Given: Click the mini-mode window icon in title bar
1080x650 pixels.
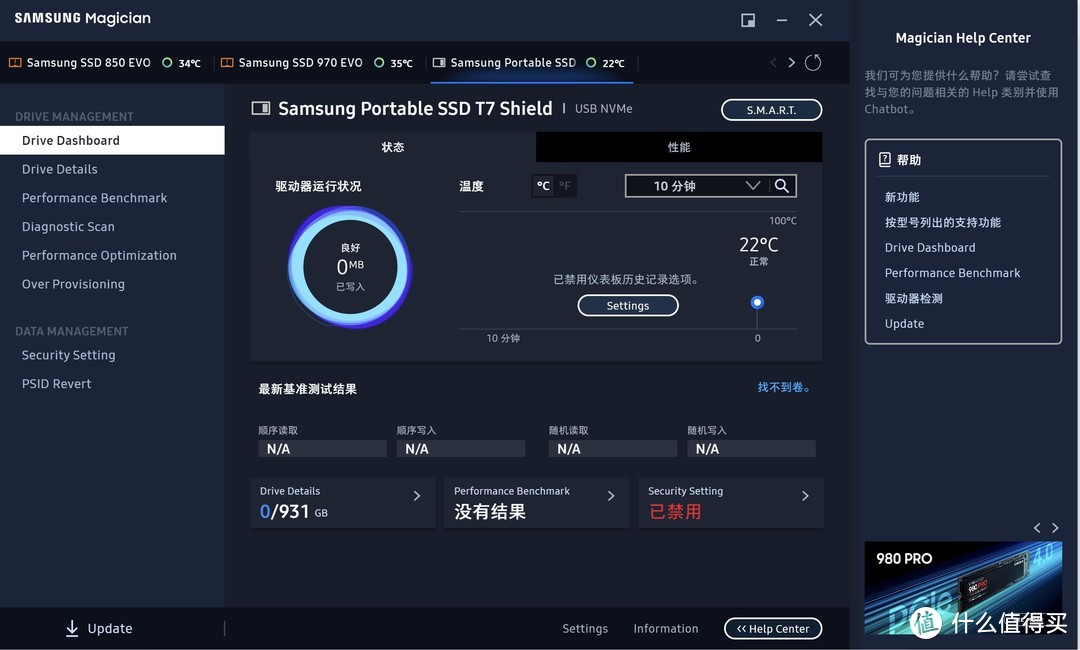Looking at the screenshot, I should (747, 20).
